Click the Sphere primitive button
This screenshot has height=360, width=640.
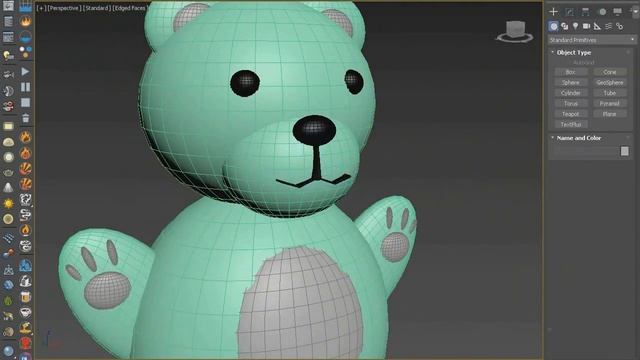(x=571, y=82)
